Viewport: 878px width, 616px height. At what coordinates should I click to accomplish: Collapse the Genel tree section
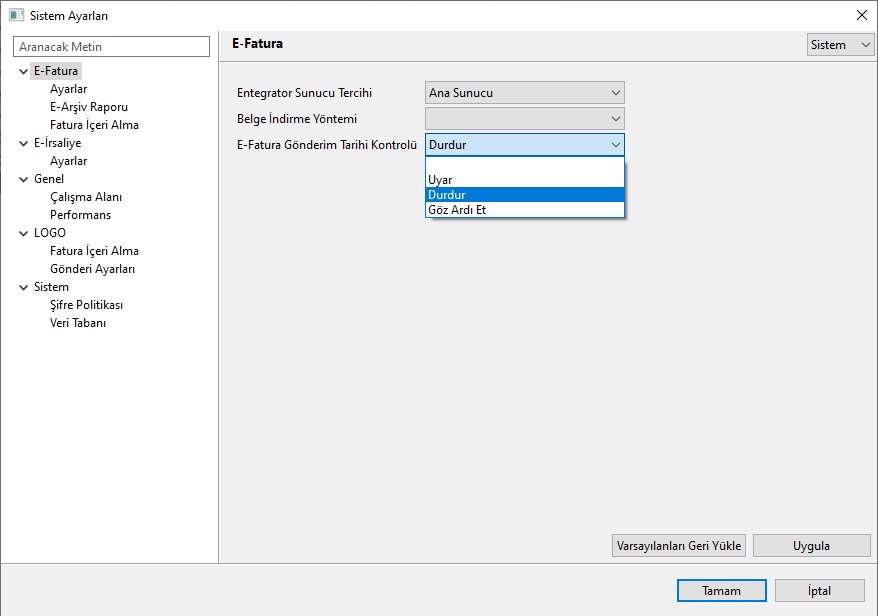pos(23,179)
